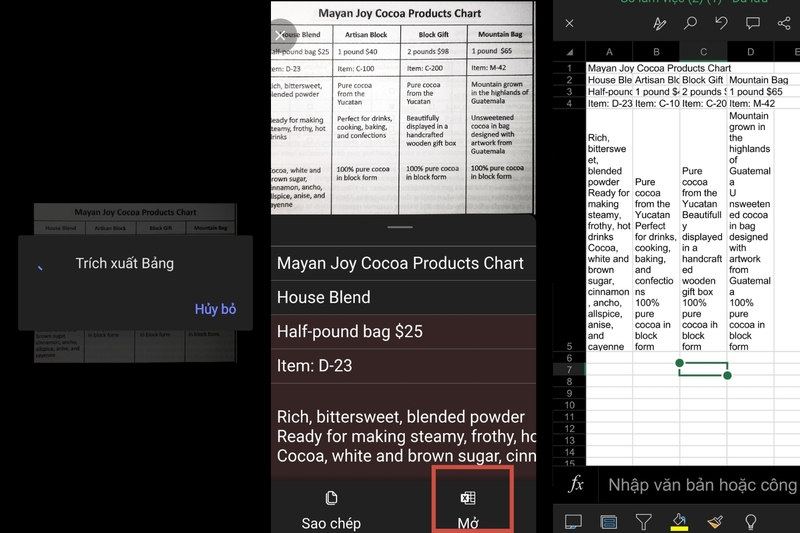Tap the share icon in Excel toolbar
Viewport: 800px width, 533px height.
784,23
